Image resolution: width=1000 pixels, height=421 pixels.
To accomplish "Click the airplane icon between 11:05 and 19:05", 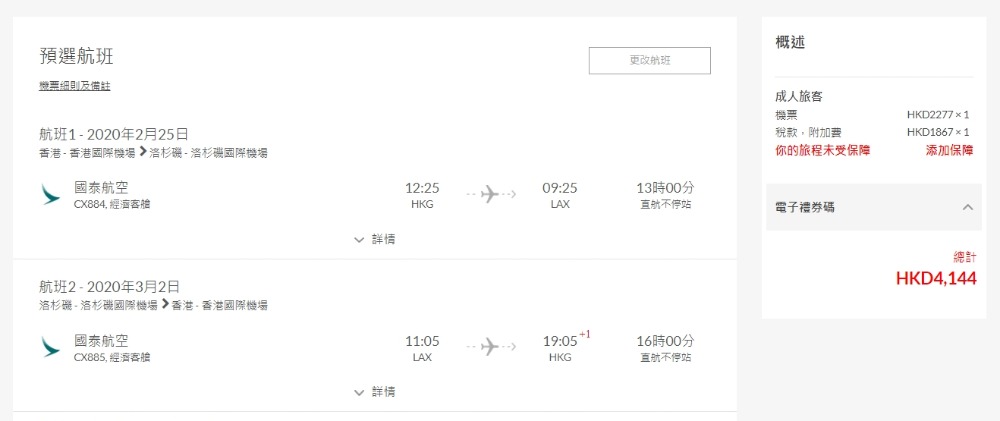I will tap(490, 347).
